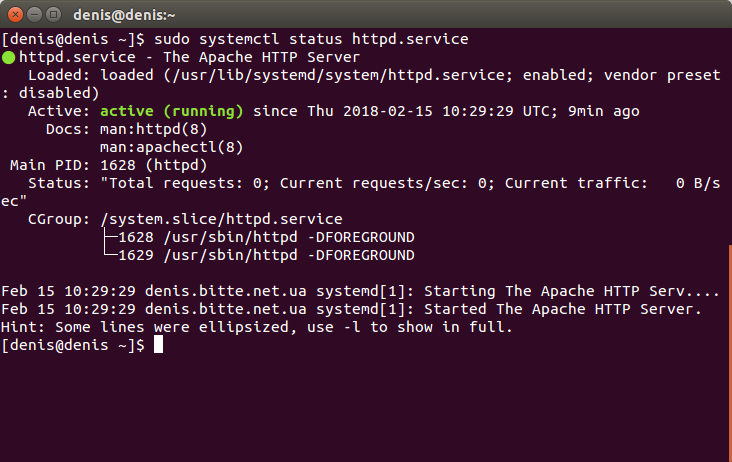Click the man:httpd(8) docs reference
The width and height of the screenshot is (732, 462).
pos(154,129)
